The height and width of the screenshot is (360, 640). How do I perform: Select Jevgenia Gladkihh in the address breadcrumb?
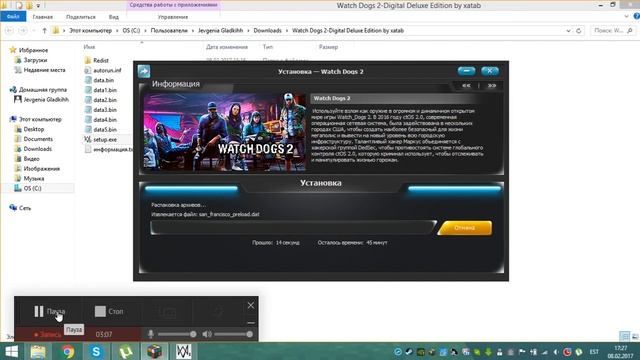220,31
